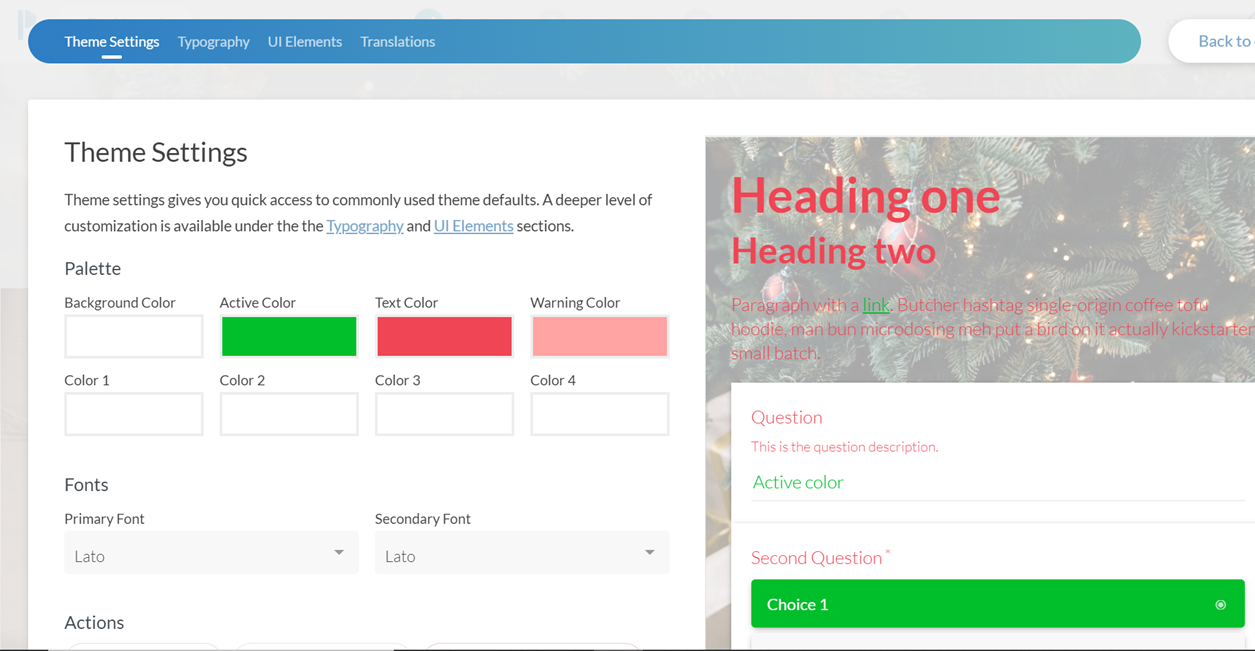
Task: Click the green link in preview paragraph
Action: tap(876, 305)
